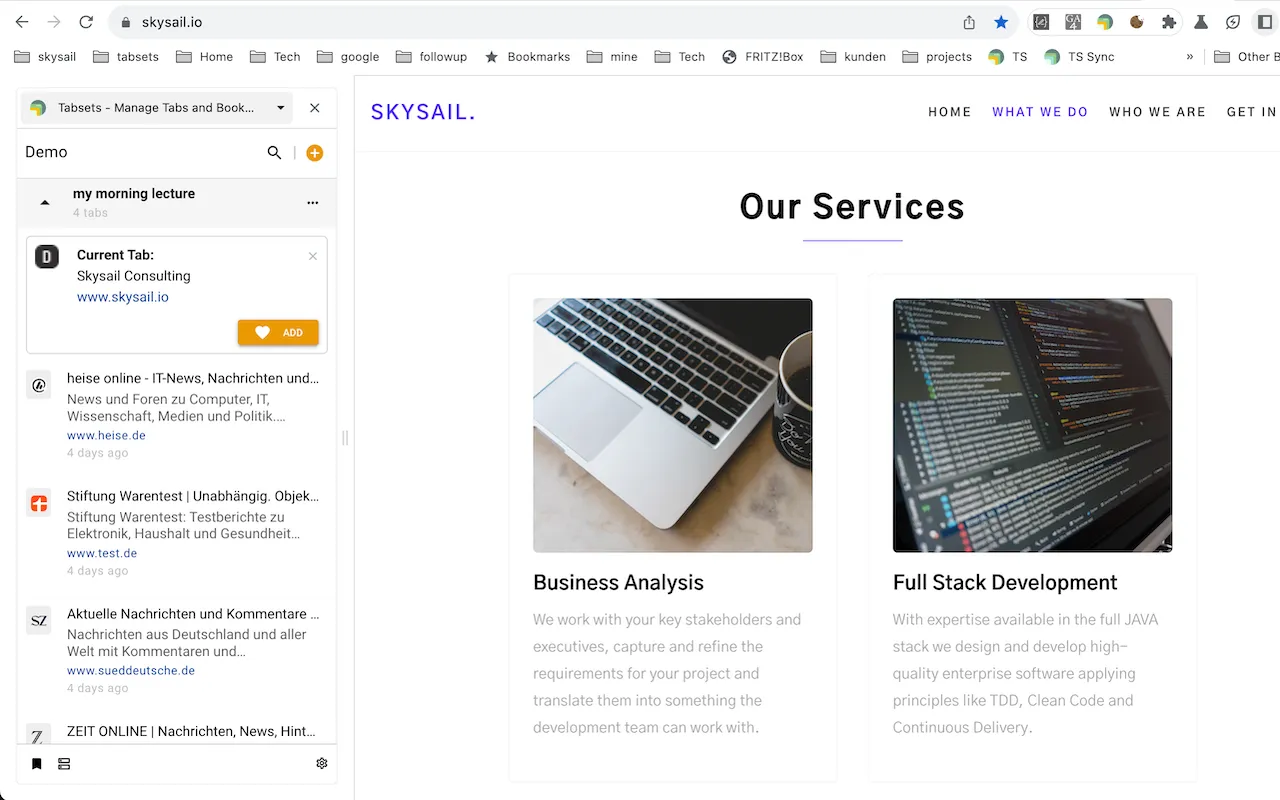Toggle the bookmark star in the address bar
This screenshot has height=800, width=1280.
[1001, 21]
